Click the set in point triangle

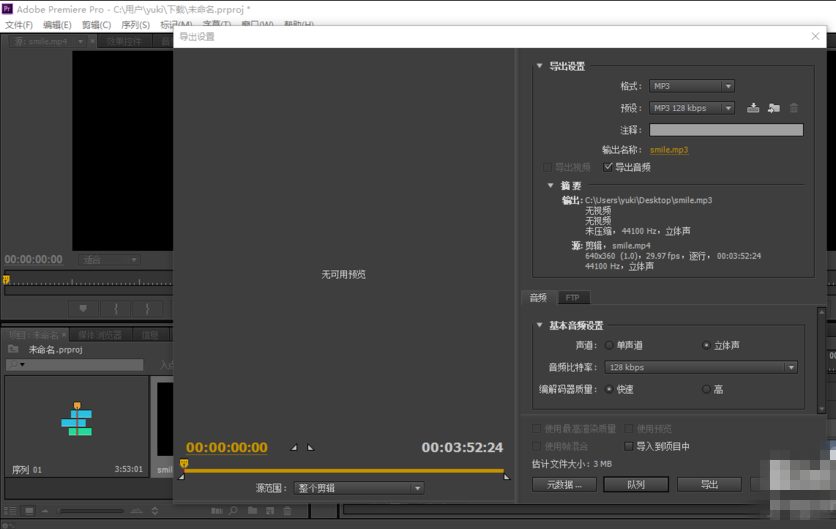[294, 448]
